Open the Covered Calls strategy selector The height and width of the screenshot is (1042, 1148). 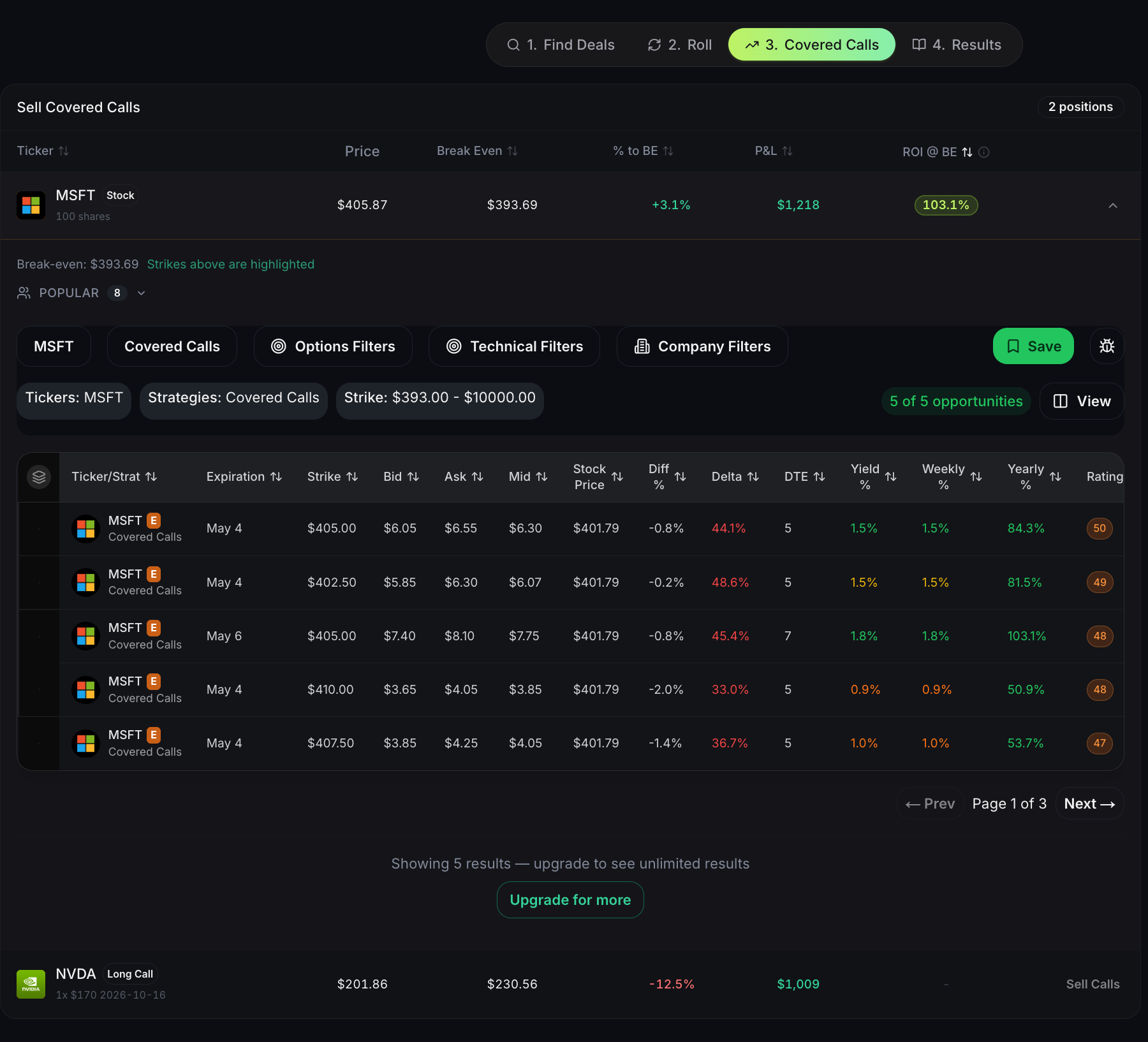click(172, 346)
